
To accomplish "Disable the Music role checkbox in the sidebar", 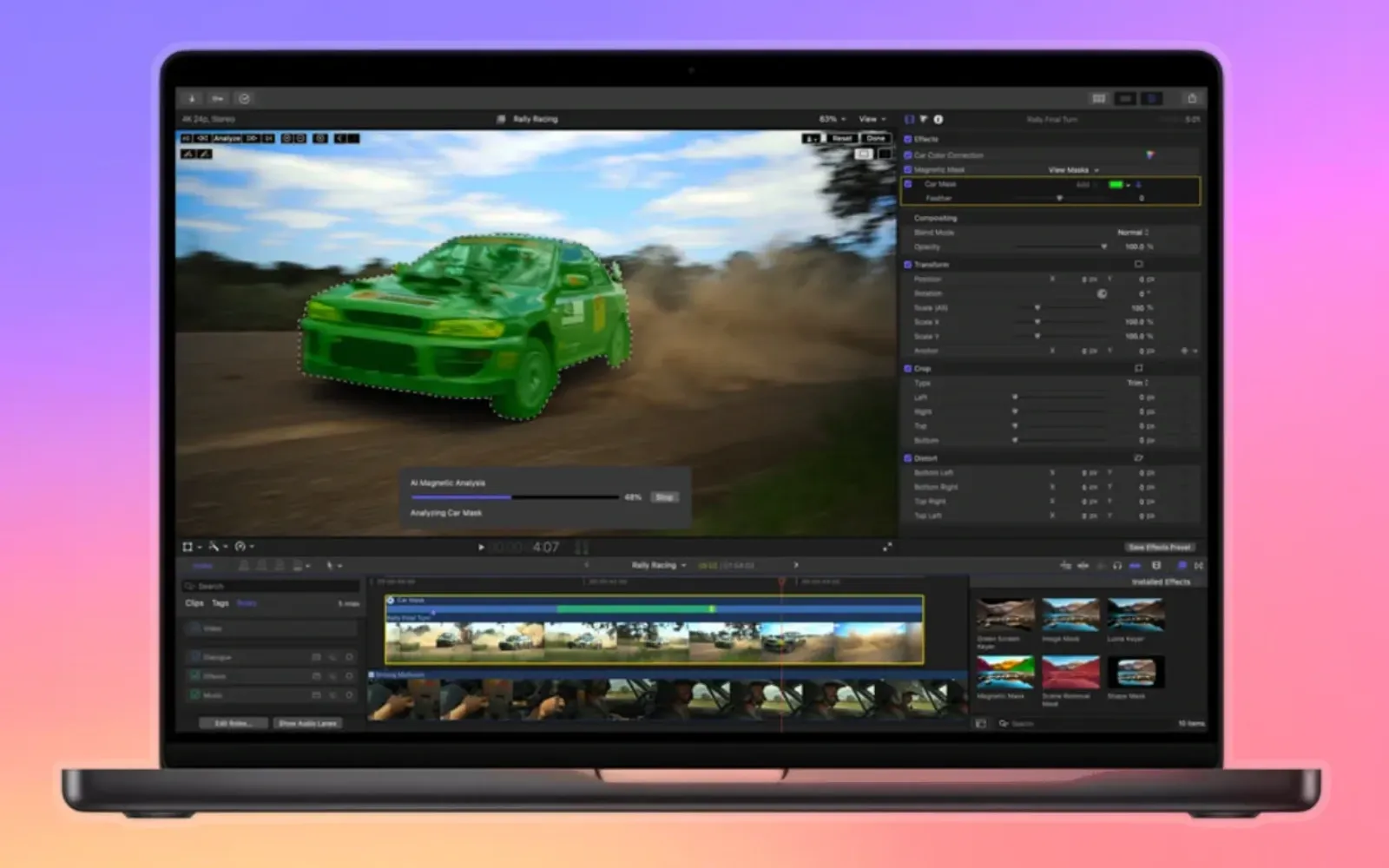I will 194,695.
